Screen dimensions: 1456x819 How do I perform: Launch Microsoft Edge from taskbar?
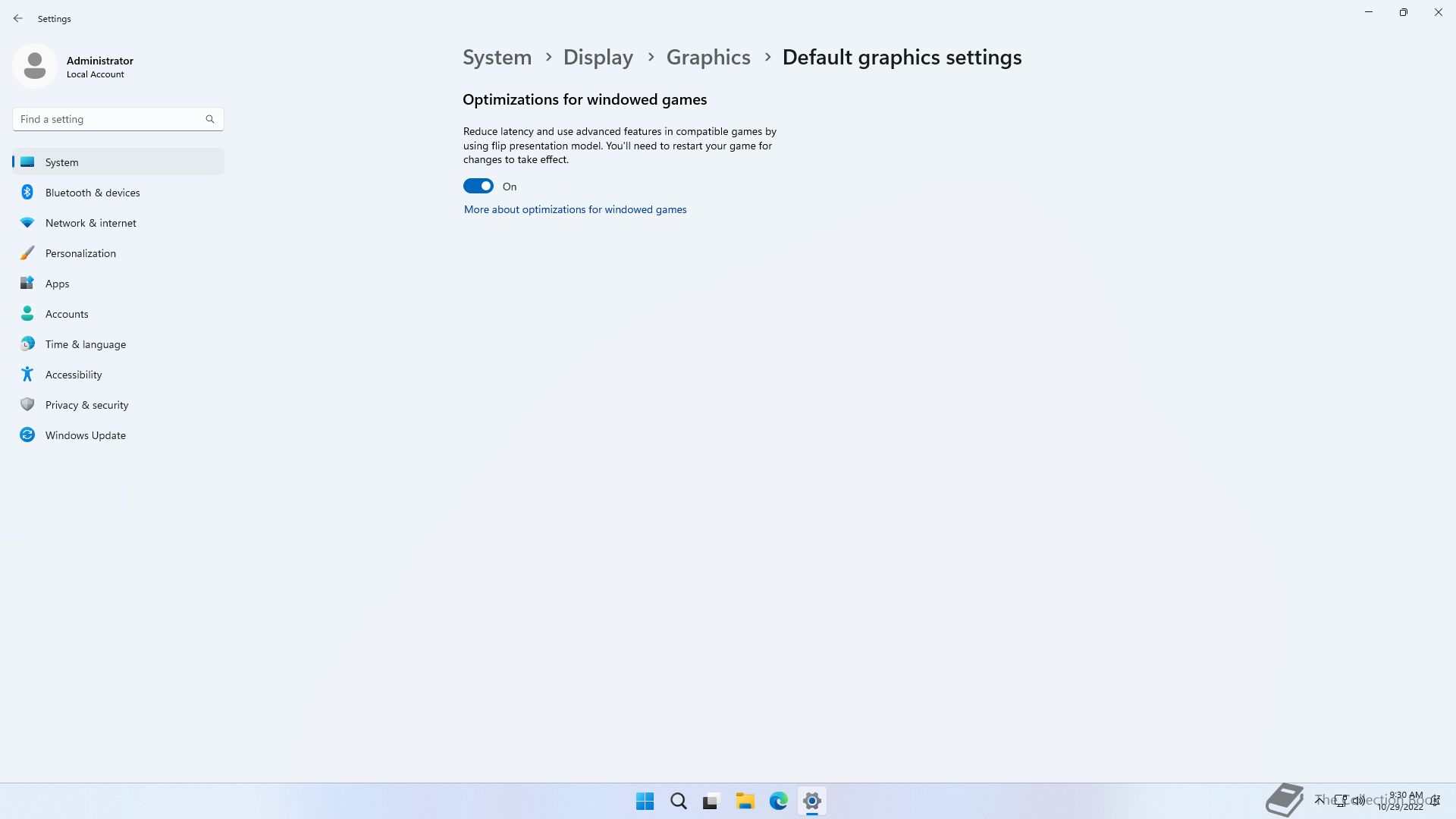(x=778, y=801)
